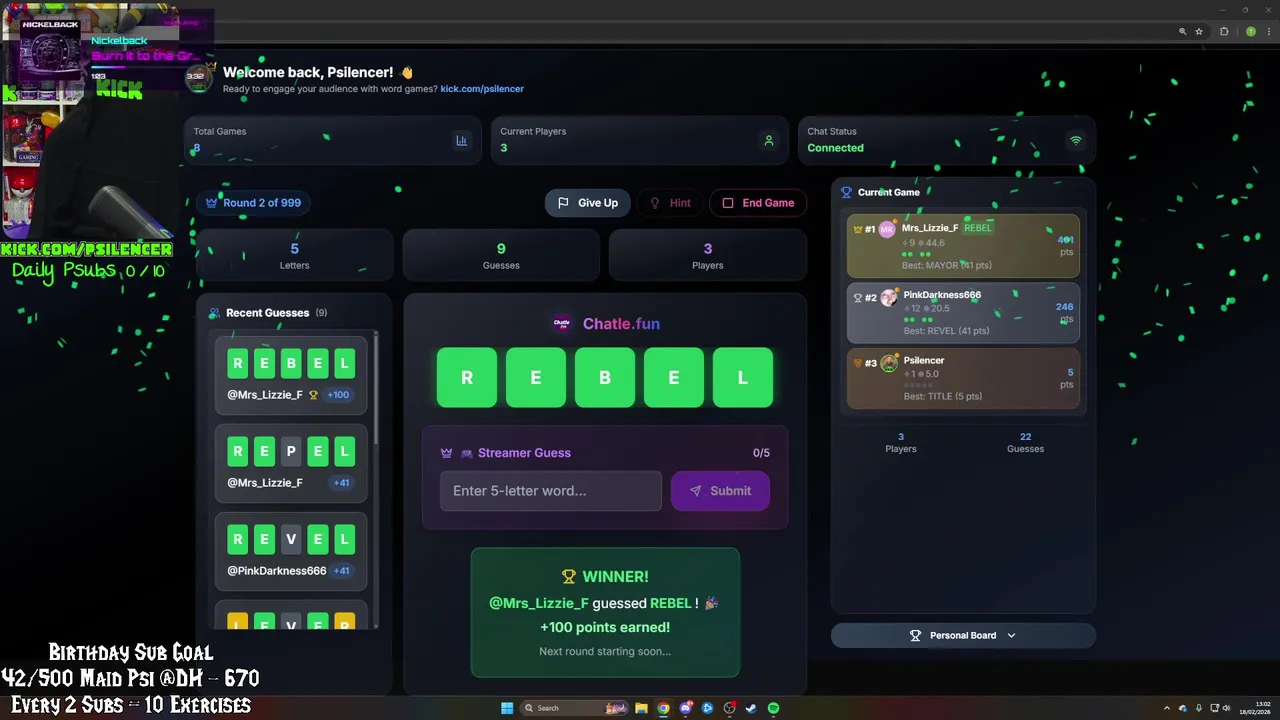Open the Chrome three-dot menu
The image size is (1280, 720).
click(1268, 32)
